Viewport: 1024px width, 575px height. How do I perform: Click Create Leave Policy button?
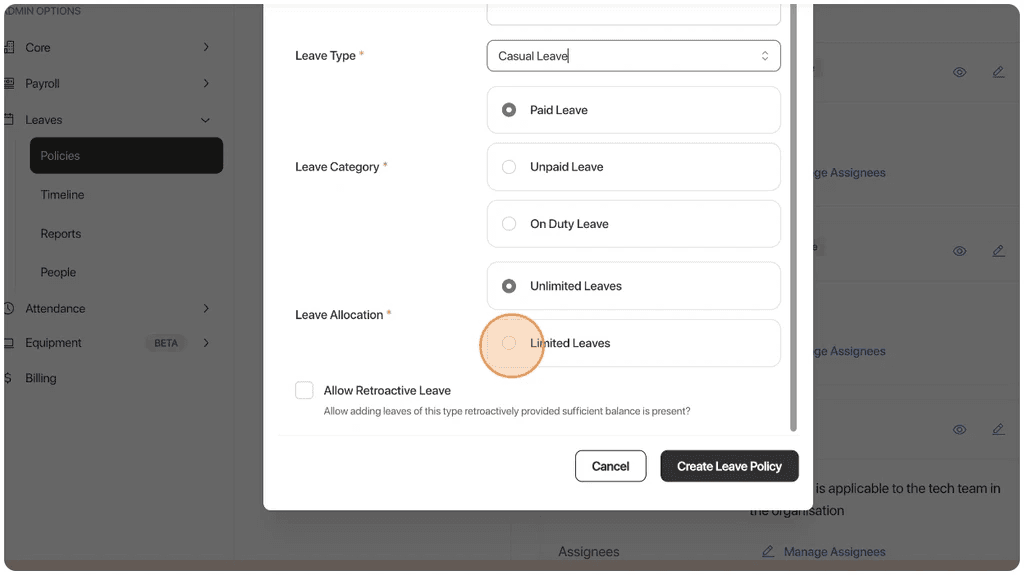(729, 466)
